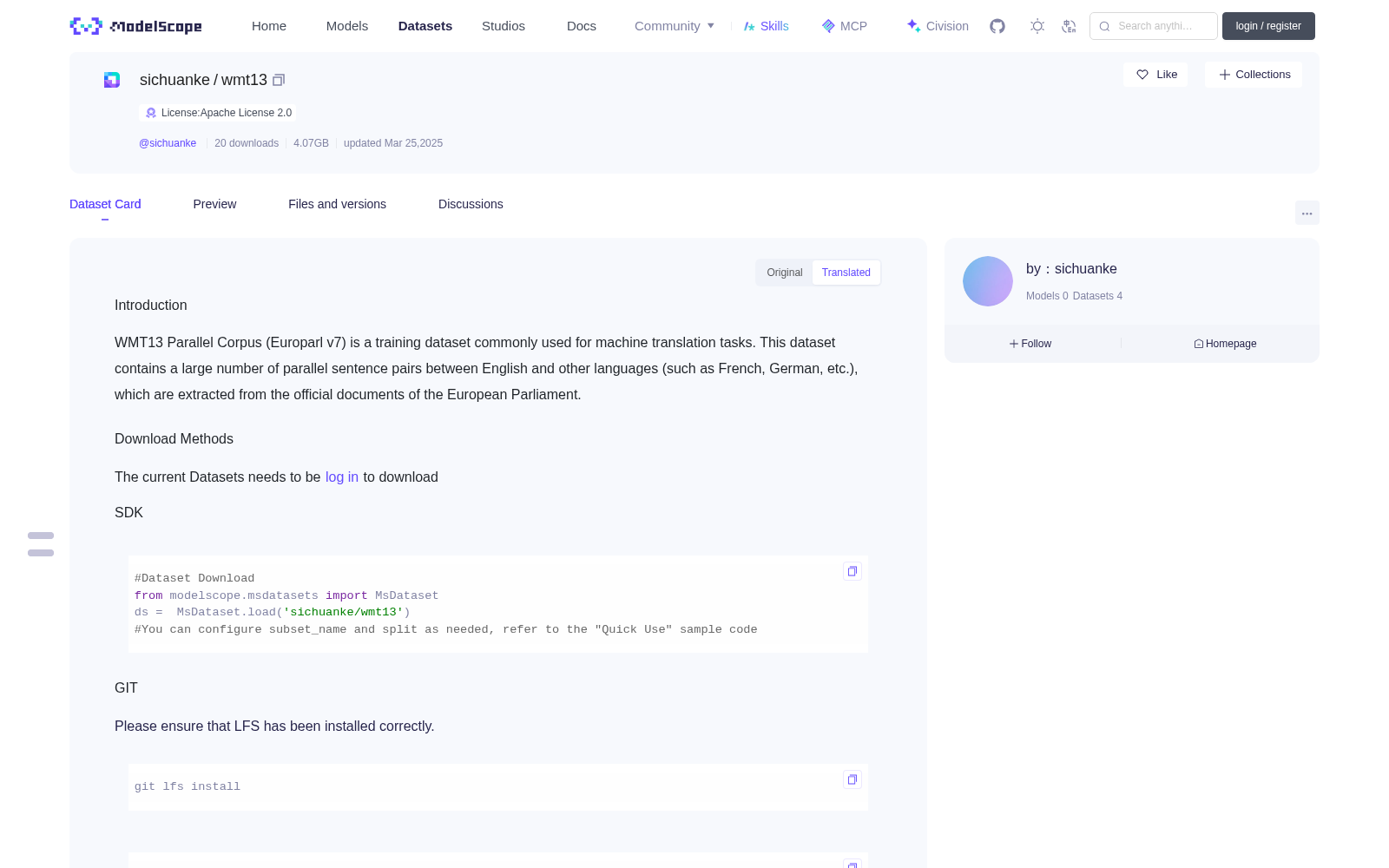This screenshot has width=1389, height=868.
Task: Switch card text to Original
Action: point(785,273)
